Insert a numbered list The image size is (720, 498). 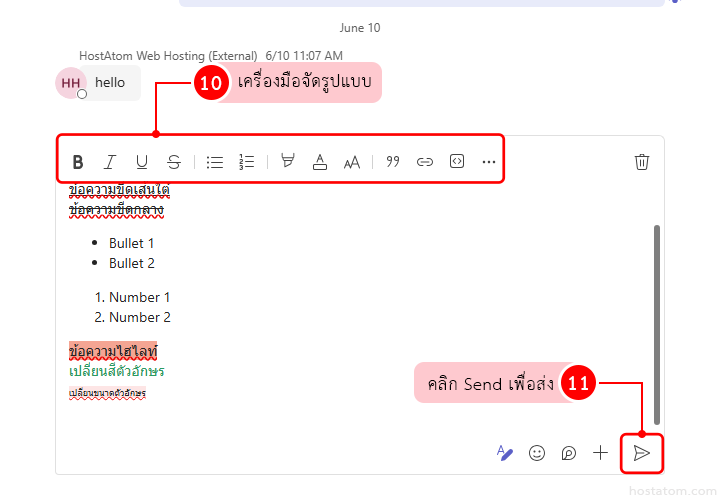247,162
